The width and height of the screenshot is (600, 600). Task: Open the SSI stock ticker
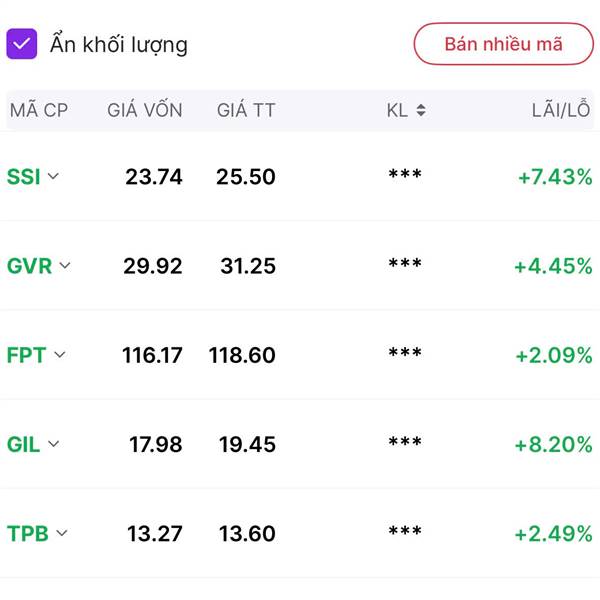pos(23,177)
